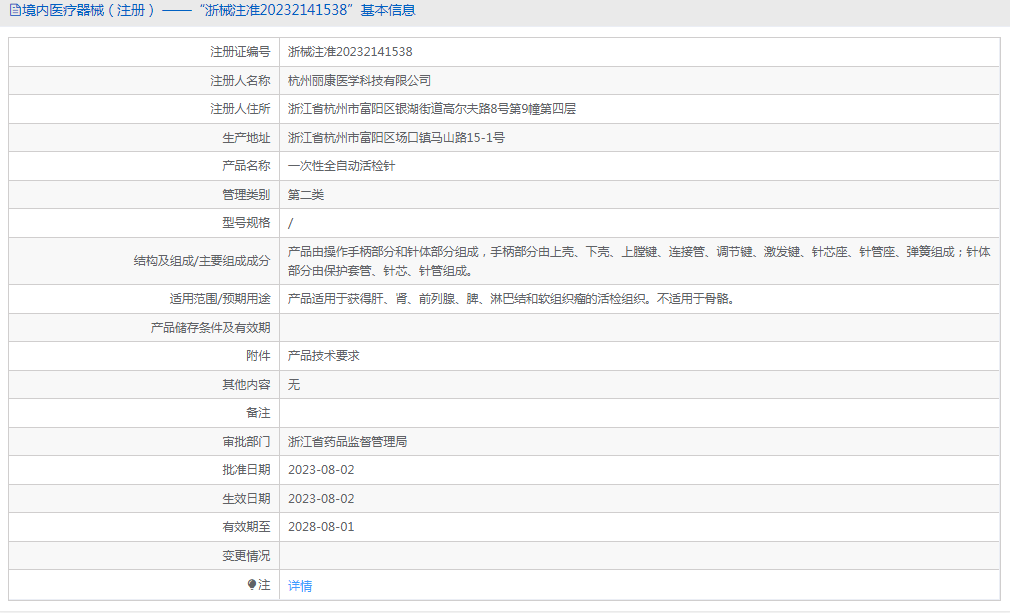Select the header title text 境内医疗器械（注册）
The height and width of the screenshot is (613, 1010).
[x=89, y=10]
